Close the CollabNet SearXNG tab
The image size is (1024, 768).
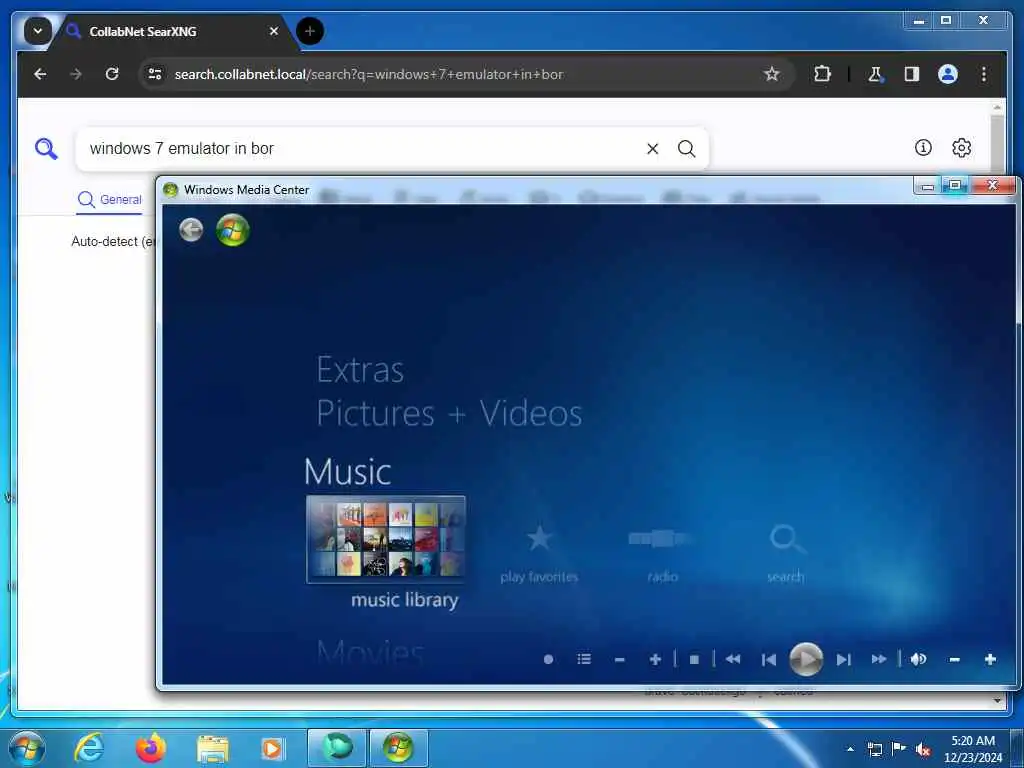(x=274, y=31)
